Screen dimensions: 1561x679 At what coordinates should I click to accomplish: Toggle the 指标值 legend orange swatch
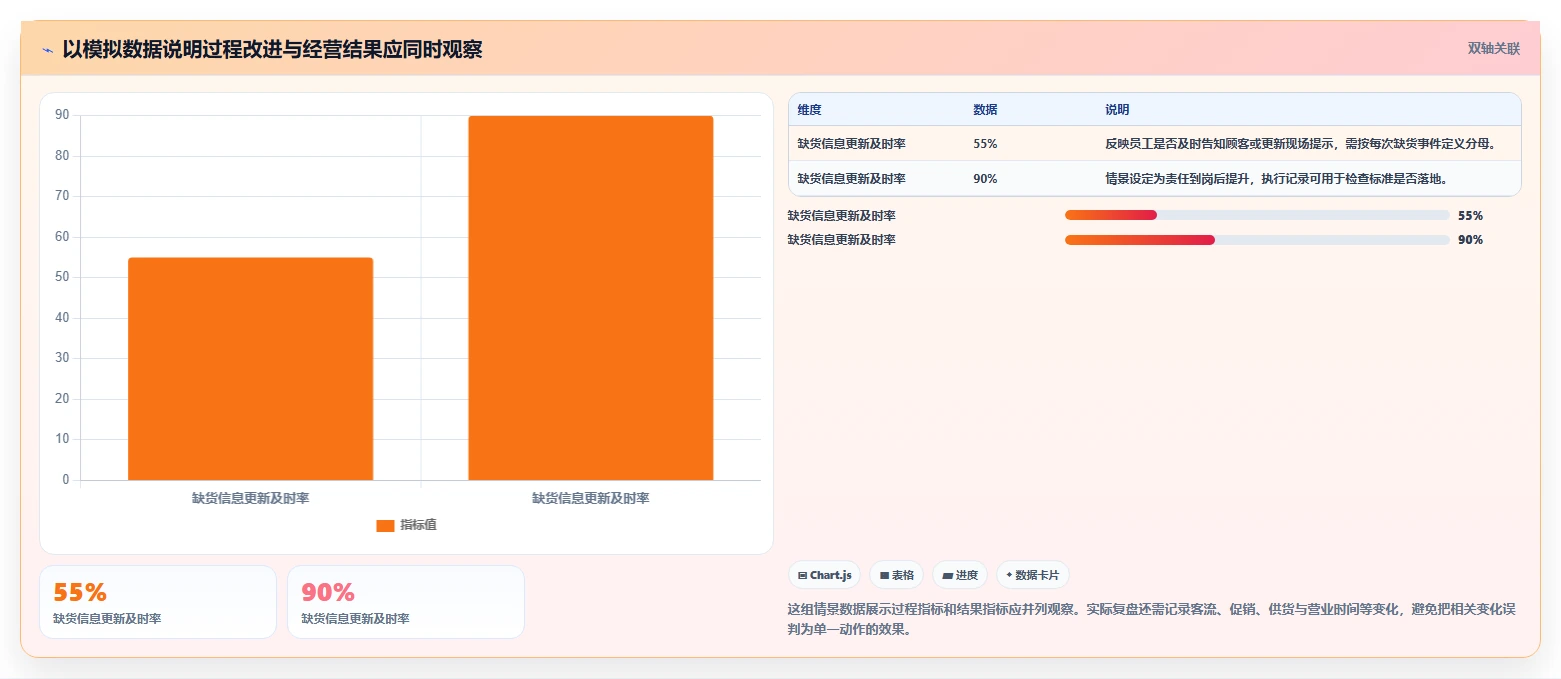[385, 526]
